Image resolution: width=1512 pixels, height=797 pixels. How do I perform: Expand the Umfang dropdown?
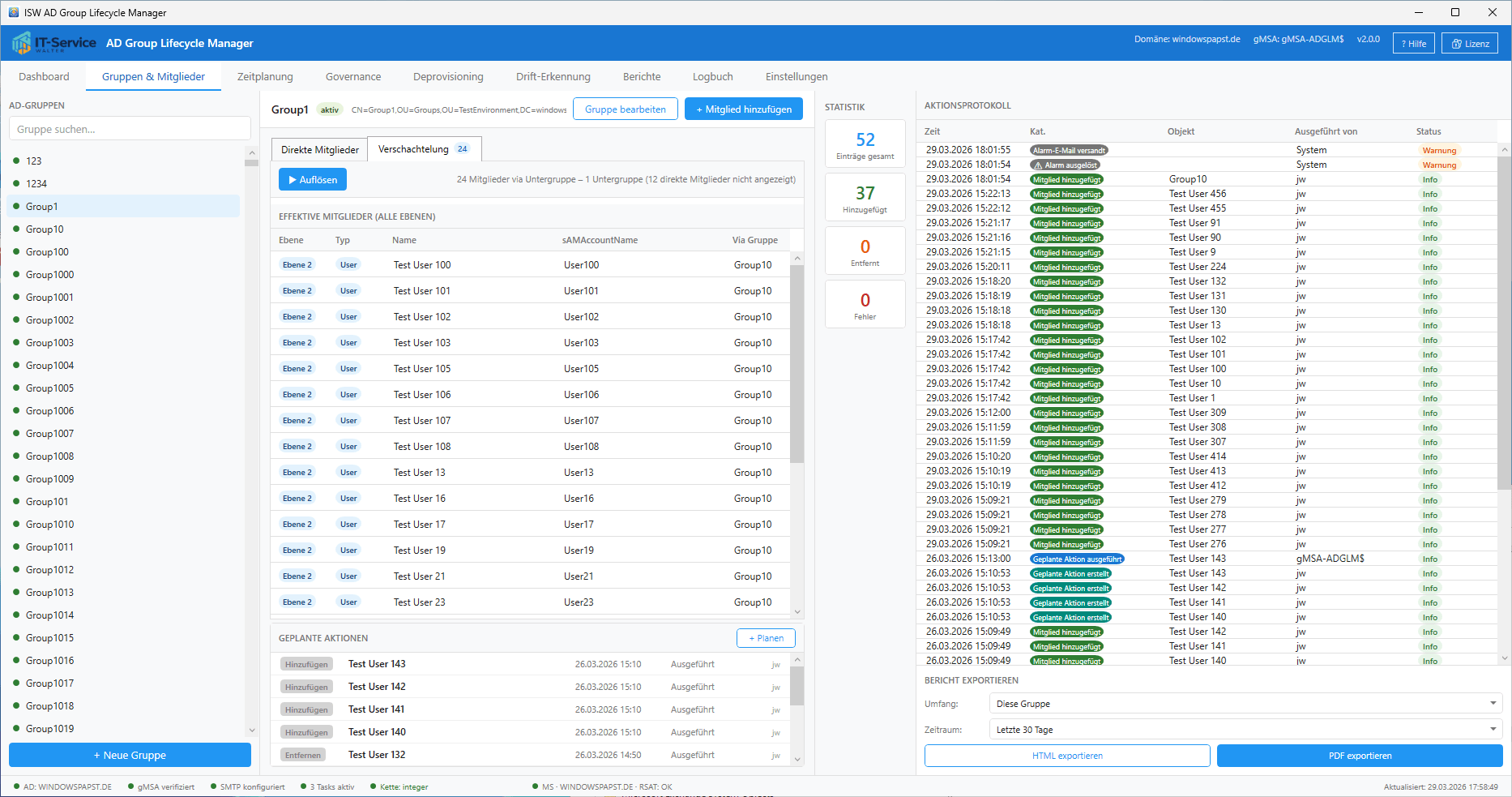pos(1245,704)
